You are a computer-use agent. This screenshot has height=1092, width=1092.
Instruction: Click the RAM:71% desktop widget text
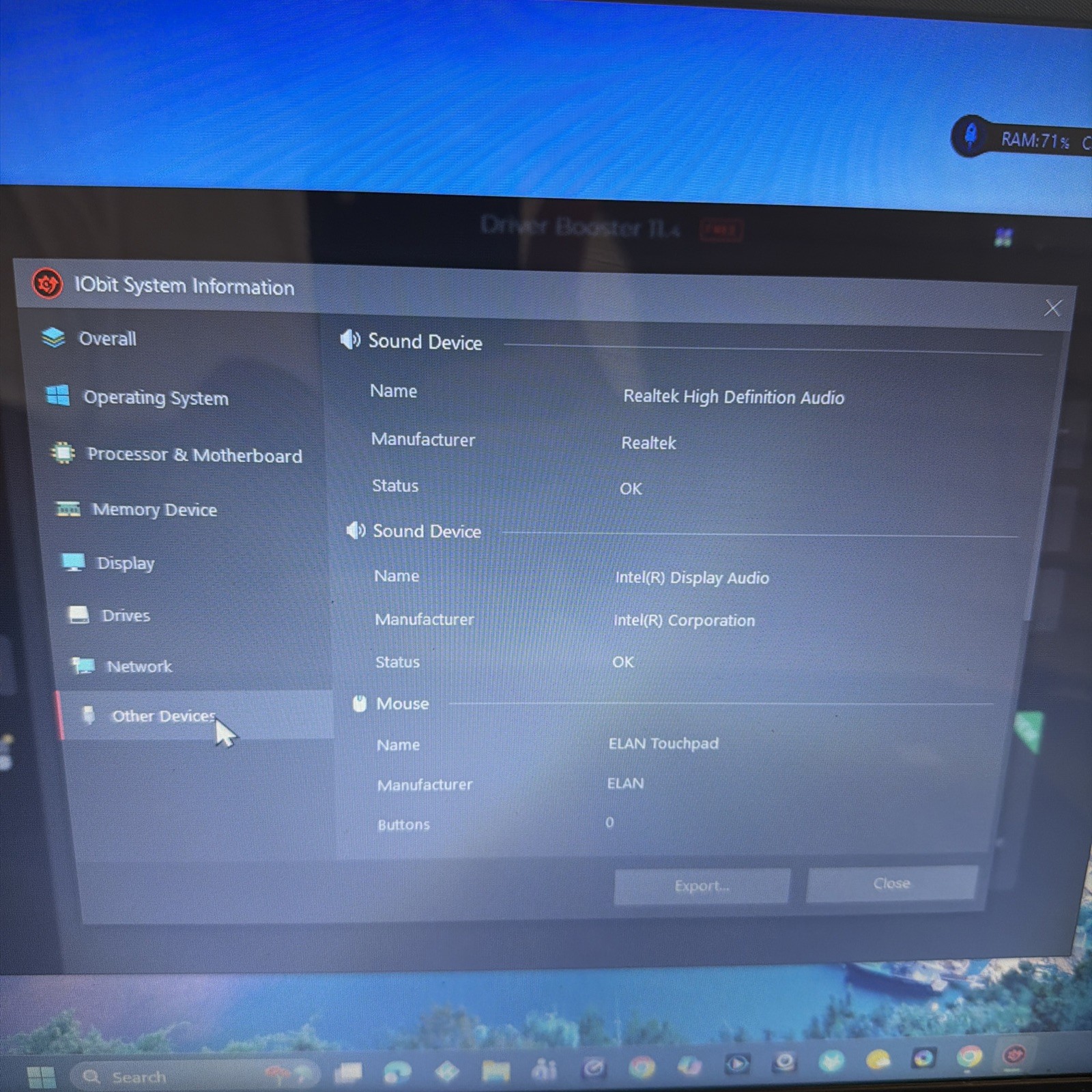coord(1035,141)
